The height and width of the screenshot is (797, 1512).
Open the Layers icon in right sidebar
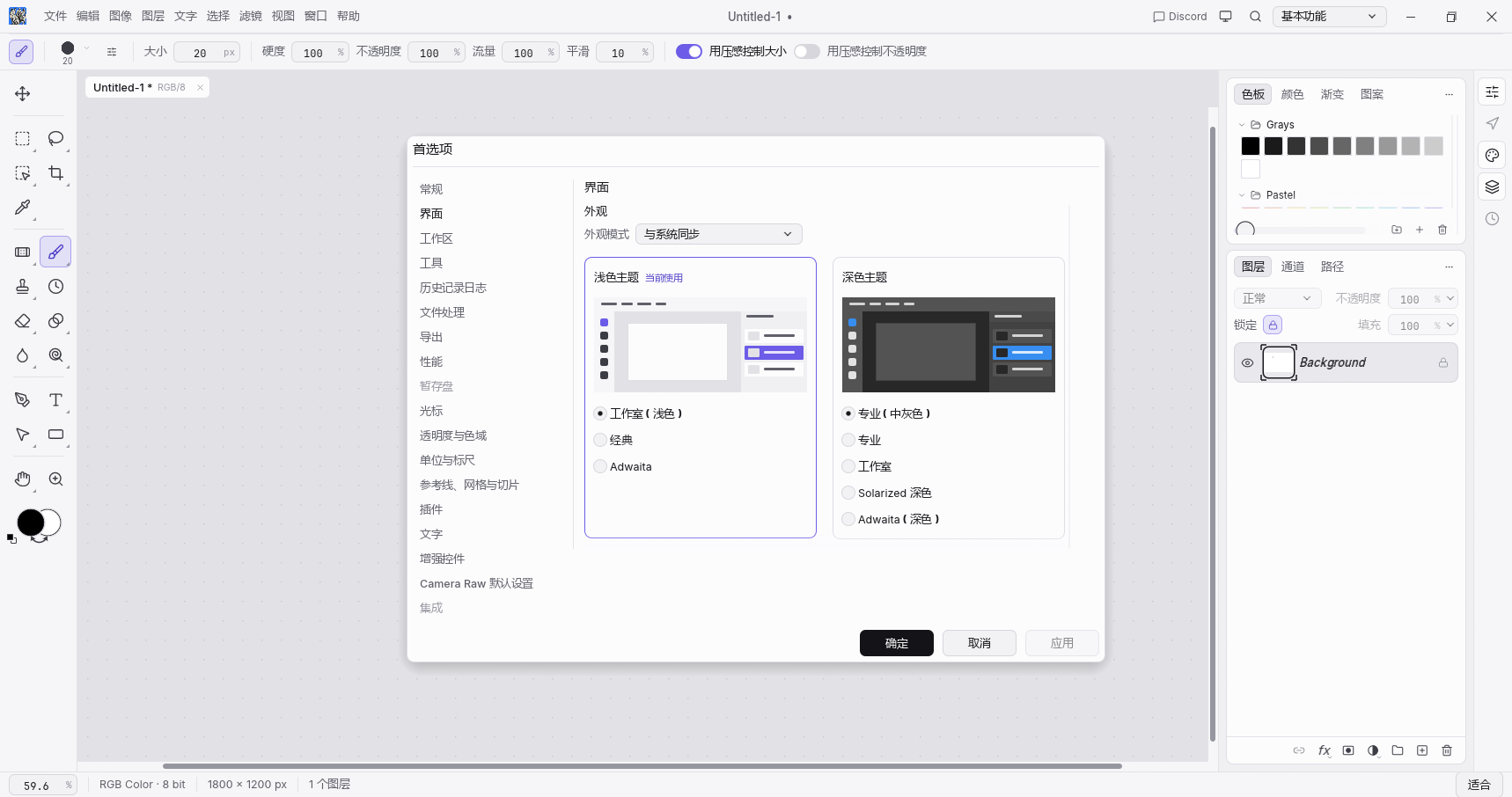pyautogui.click(x=1493, y=187)
